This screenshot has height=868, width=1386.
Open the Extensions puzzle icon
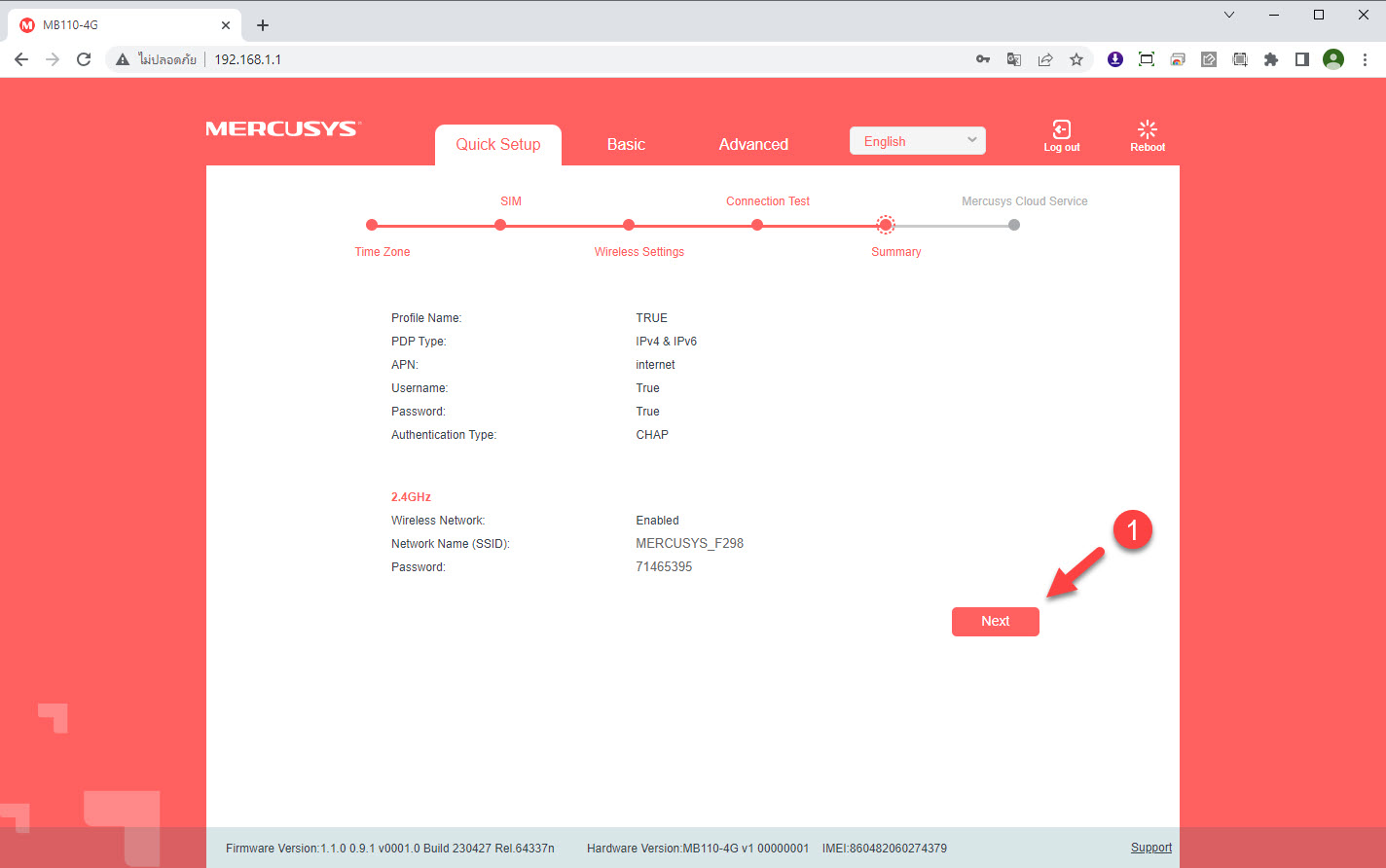1271,59
